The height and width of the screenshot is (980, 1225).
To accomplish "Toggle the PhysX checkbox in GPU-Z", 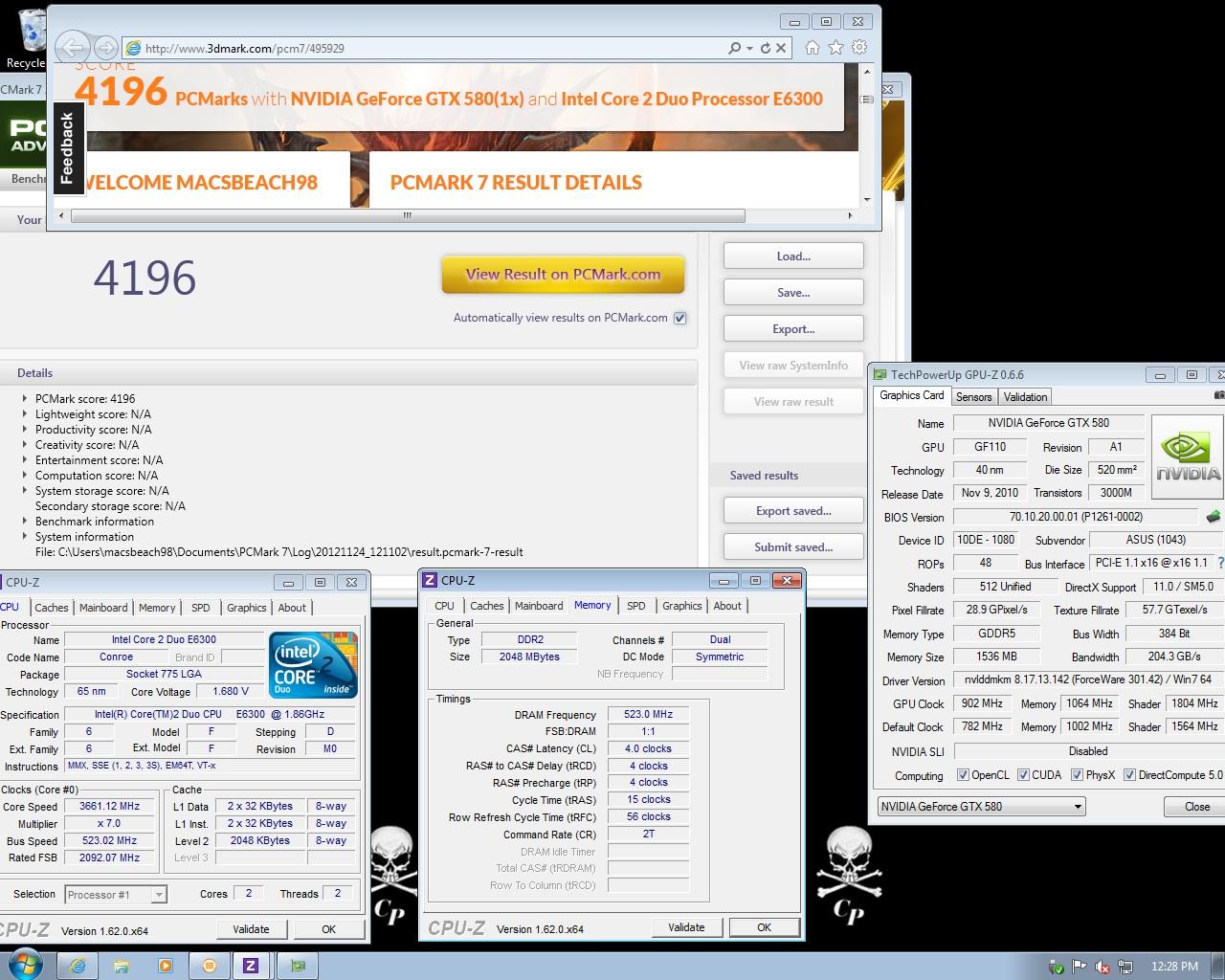I will [x=1077, y=775].
